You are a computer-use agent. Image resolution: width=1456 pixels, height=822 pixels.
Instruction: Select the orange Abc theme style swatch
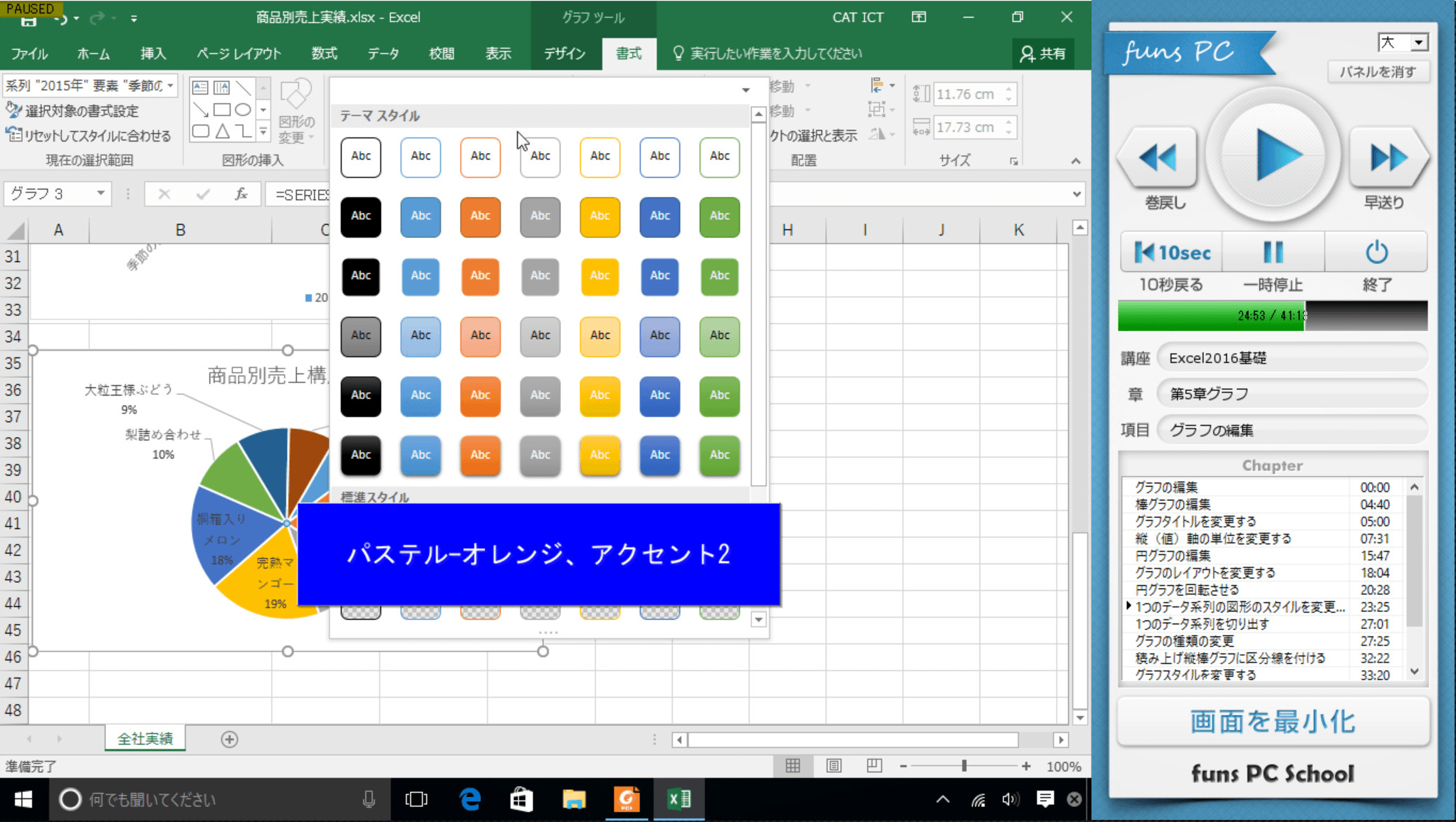481,218
